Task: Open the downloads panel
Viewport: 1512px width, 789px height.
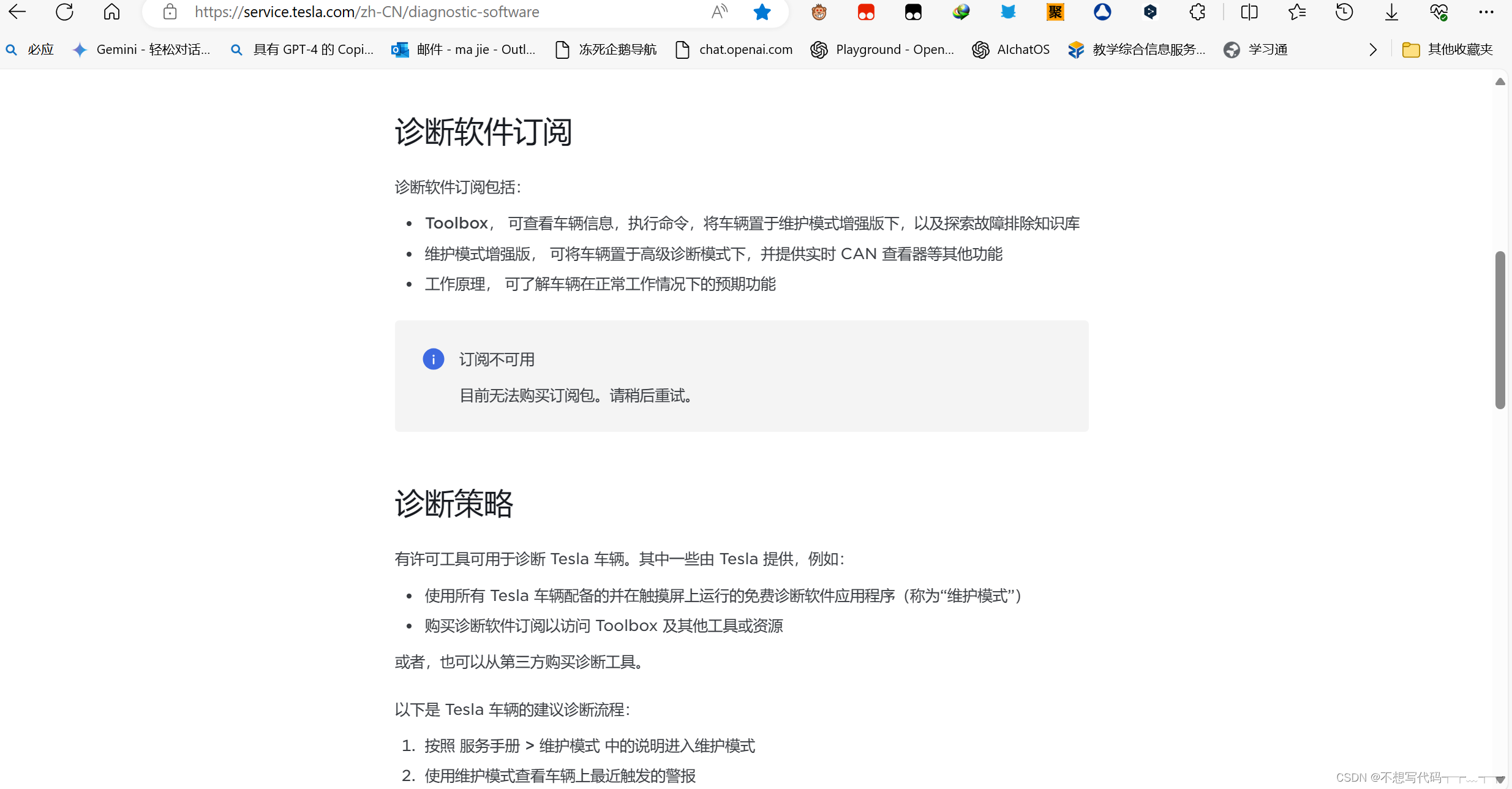Action: pyautogui.click(x=1391, y=12)
